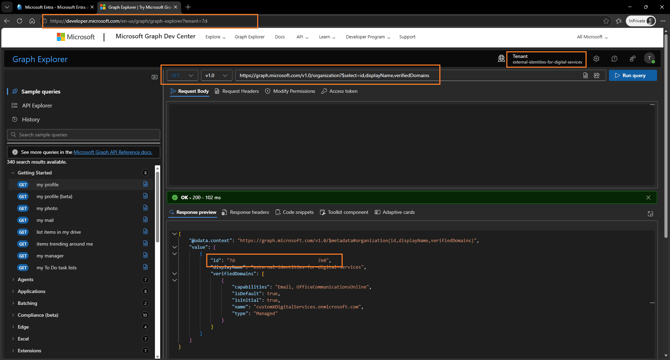
Task: Dismiss the OK 200 status banner
Action: [x=648, y=198]
